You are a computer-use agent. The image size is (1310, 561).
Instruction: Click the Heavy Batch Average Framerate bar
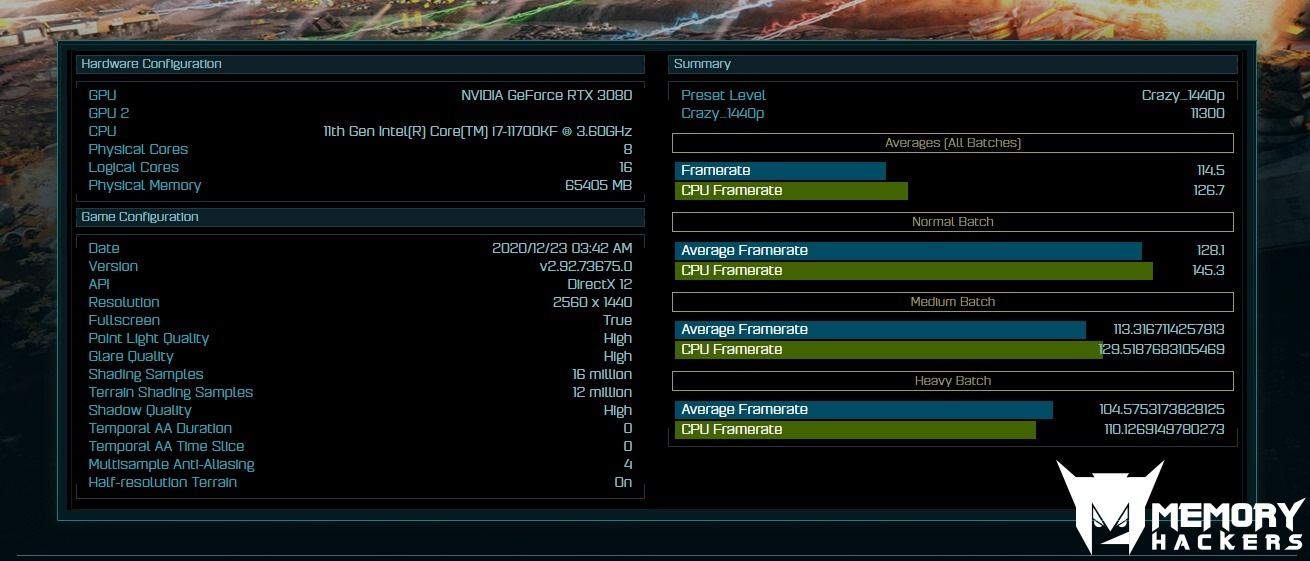[864, 410]
